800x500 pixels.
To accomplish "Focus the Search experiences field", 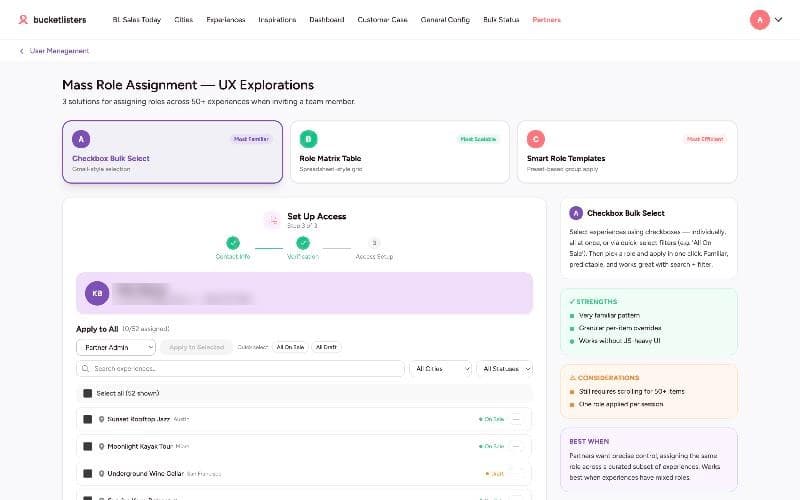I will [x=240, y=368].
